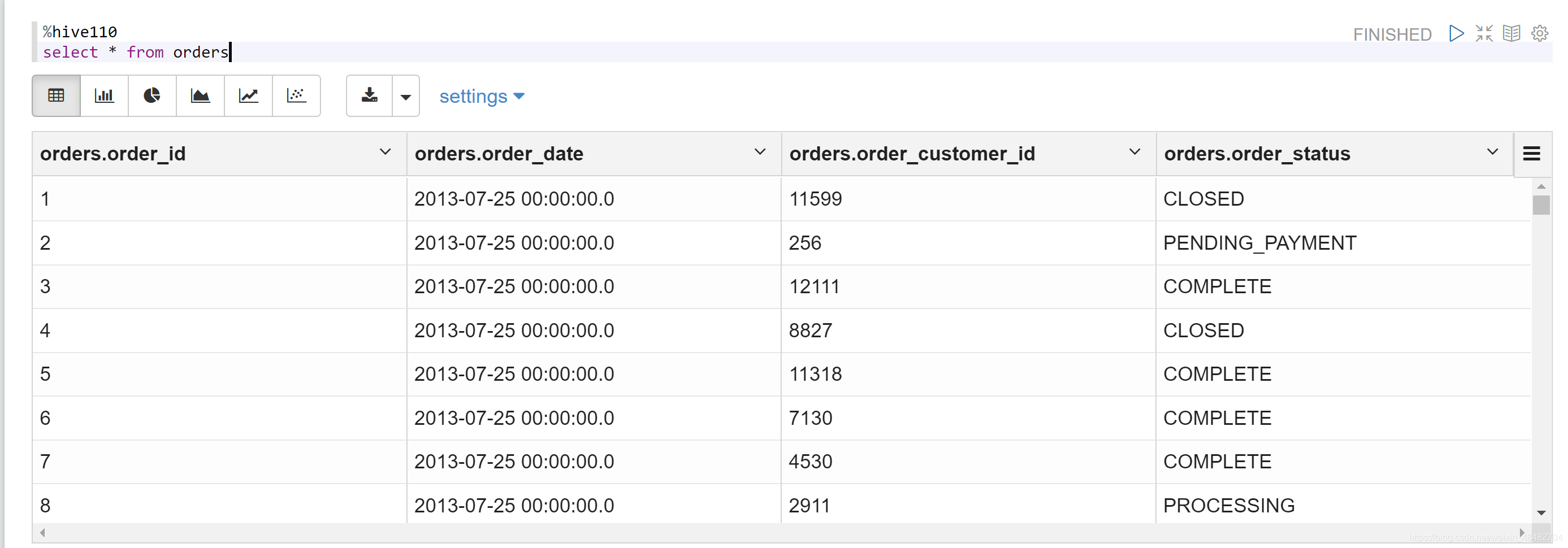Select cell with customer id 8827

pyautogui.click(x=968, y=330)
